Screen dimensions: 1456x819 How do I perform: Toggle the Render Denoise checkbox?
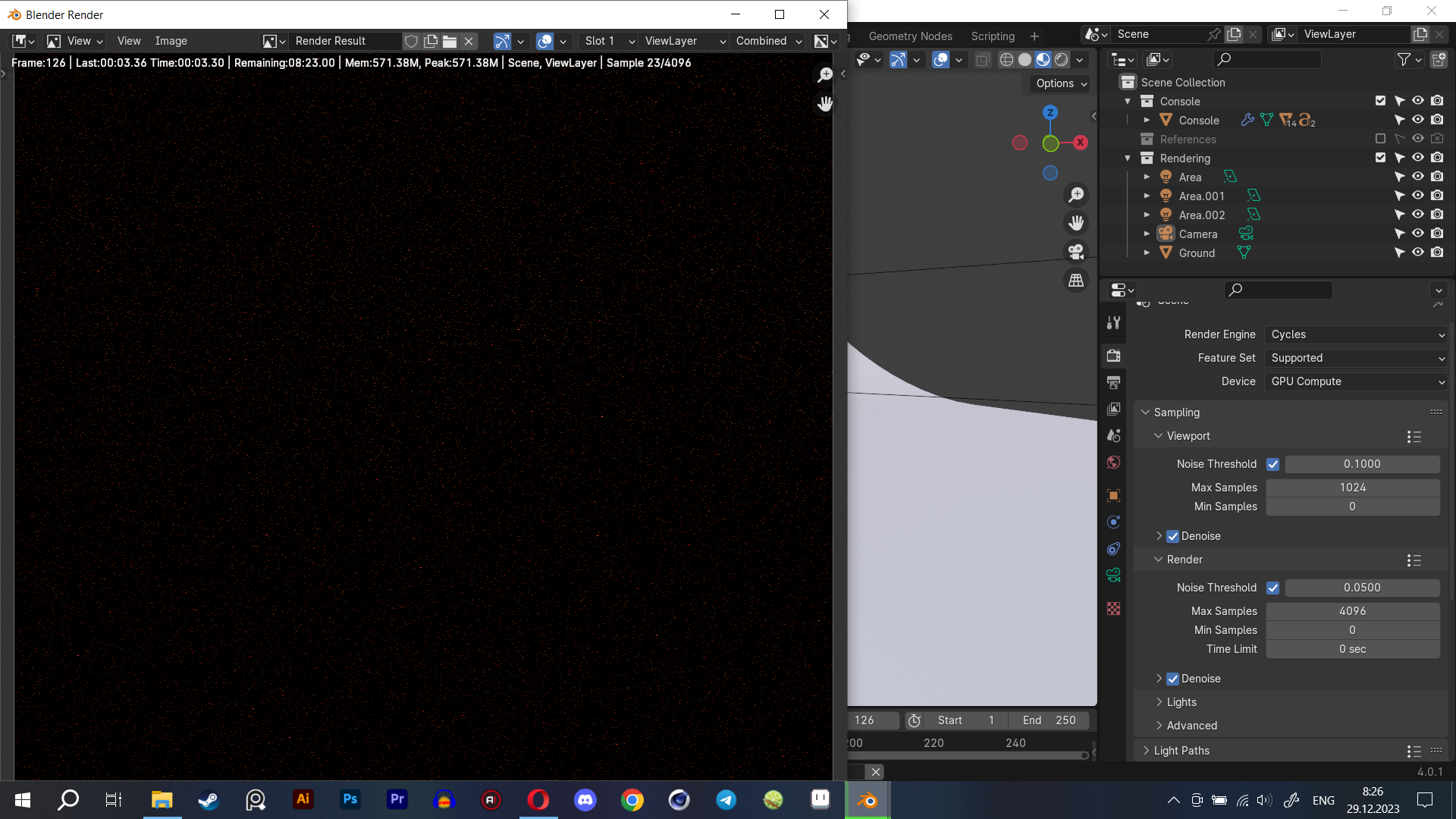(x=1172, y=679)
